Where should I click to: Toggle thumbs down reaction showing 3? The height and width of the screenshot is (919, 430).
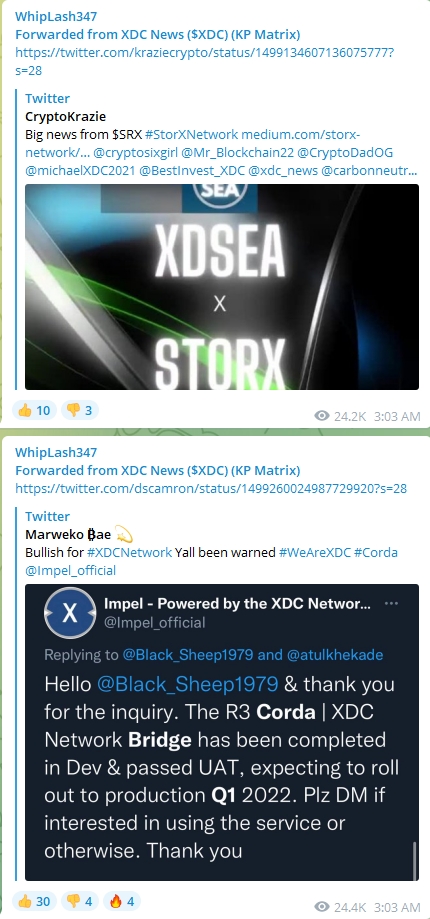80,410
